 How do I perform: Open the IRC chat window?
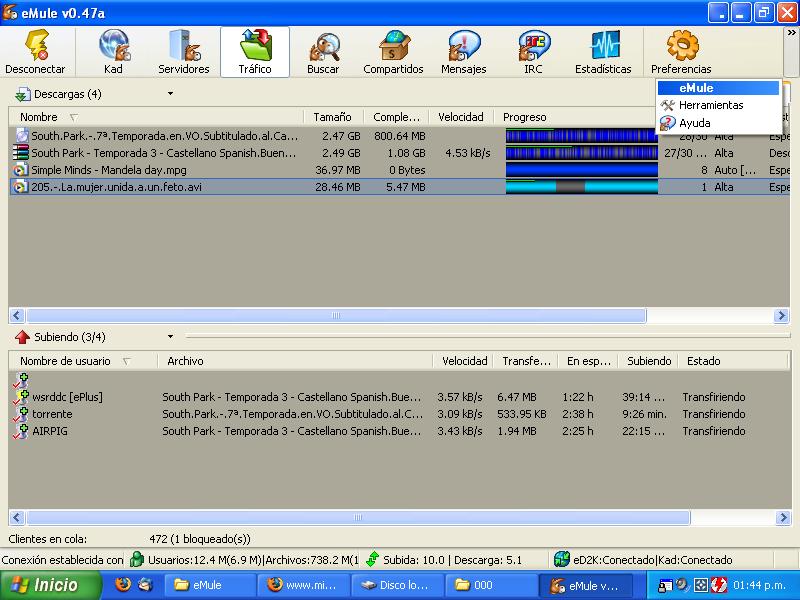pyautogui.click(x=533, y=52)
